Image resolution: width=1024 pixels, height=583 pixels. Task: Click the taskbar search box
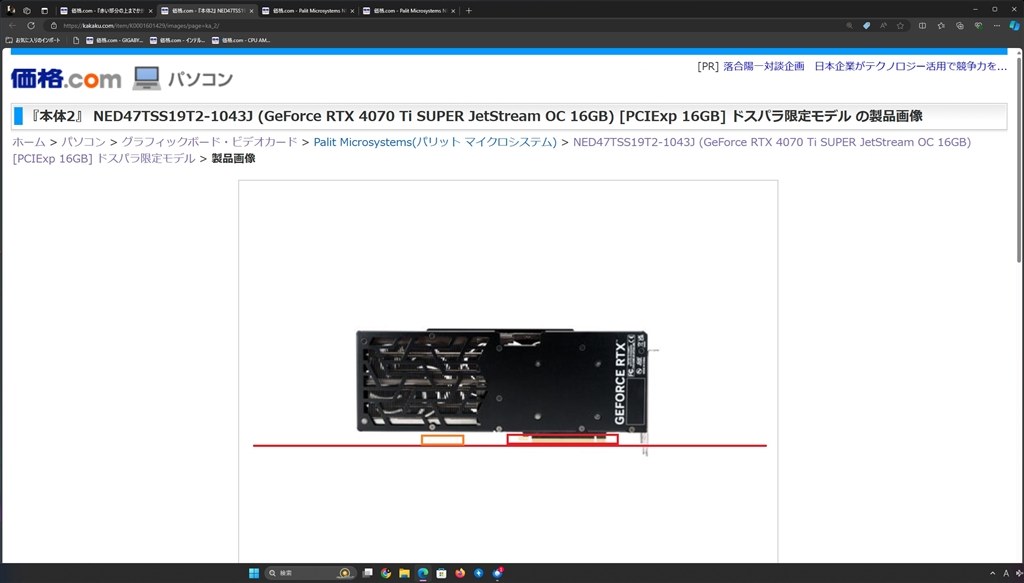310,573
